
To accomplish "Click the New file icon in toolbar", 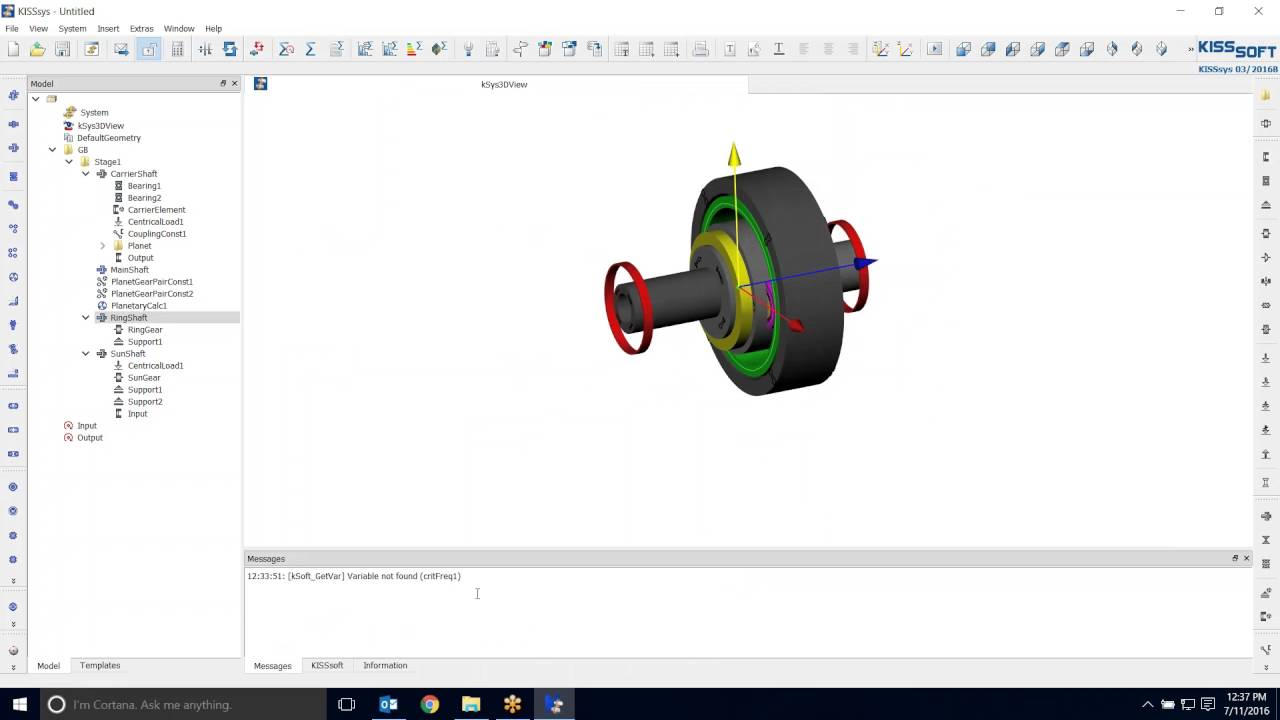I will [x=13, y=49].
